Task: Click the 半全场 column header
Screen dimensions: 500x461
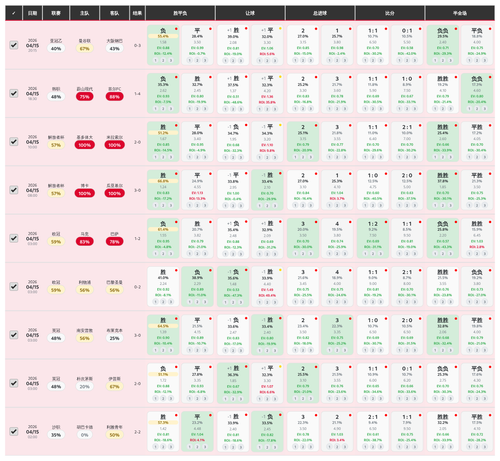Action: coord(460,13)
